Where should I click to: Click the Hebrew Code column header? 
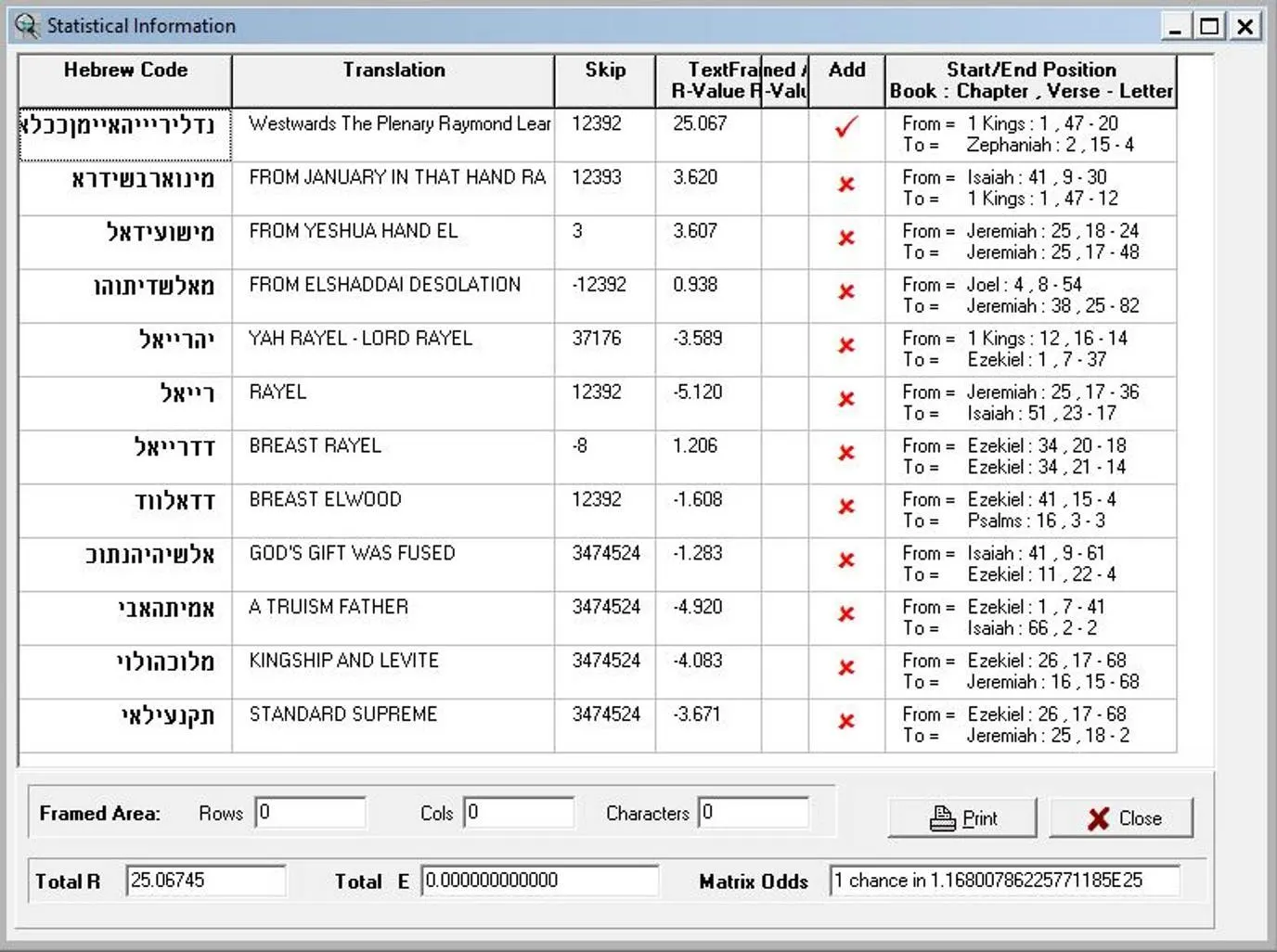click(125, 81)
